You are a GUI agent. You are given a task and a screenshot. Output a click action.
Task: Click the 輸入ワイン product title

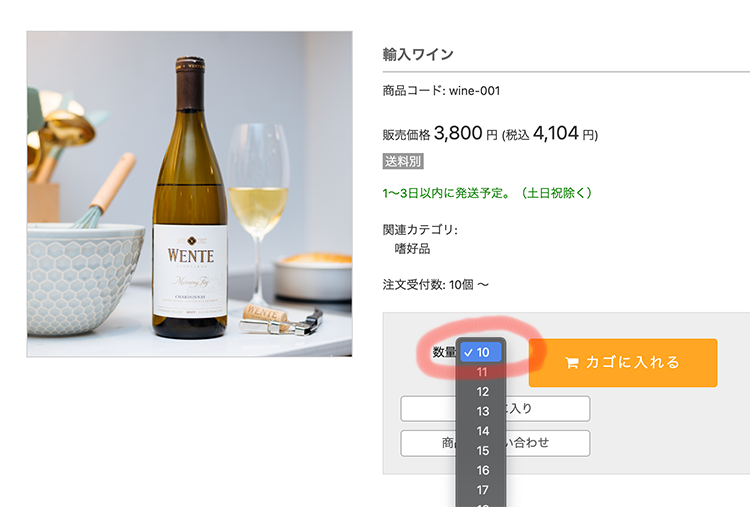point(418,54)
